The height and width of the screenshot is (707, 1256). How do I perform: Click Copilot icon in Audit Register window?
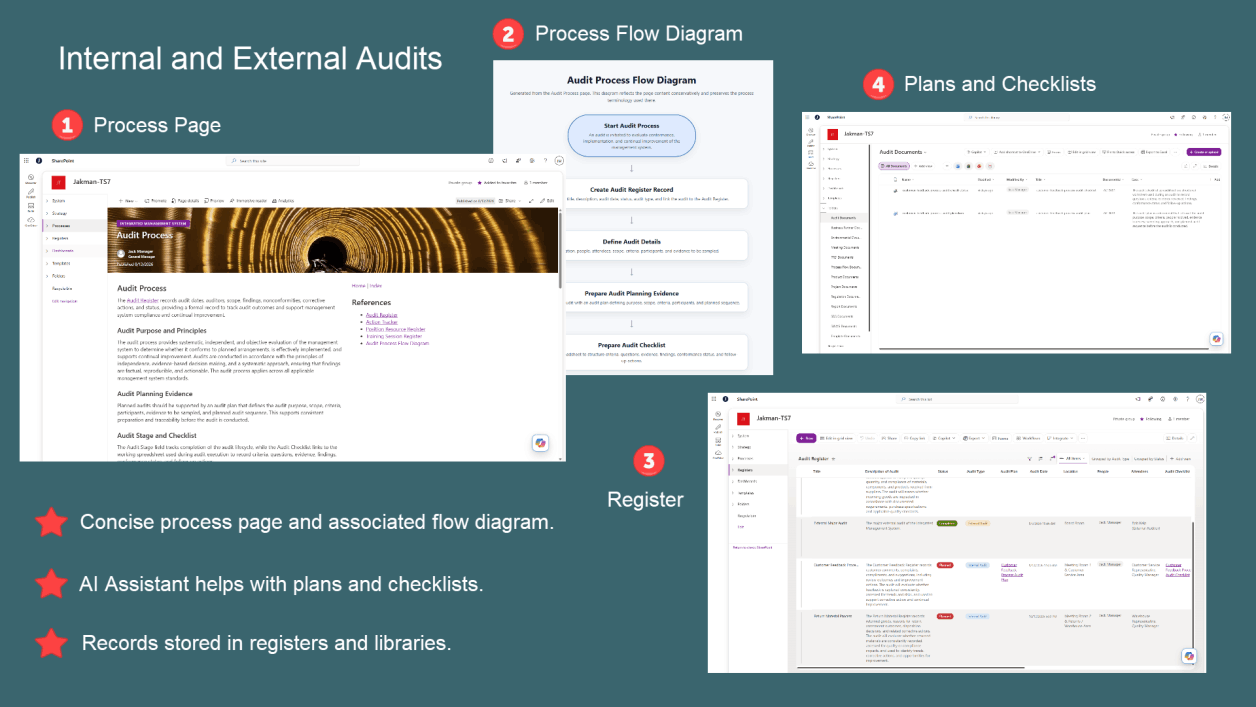click(x=1189, y=656)
